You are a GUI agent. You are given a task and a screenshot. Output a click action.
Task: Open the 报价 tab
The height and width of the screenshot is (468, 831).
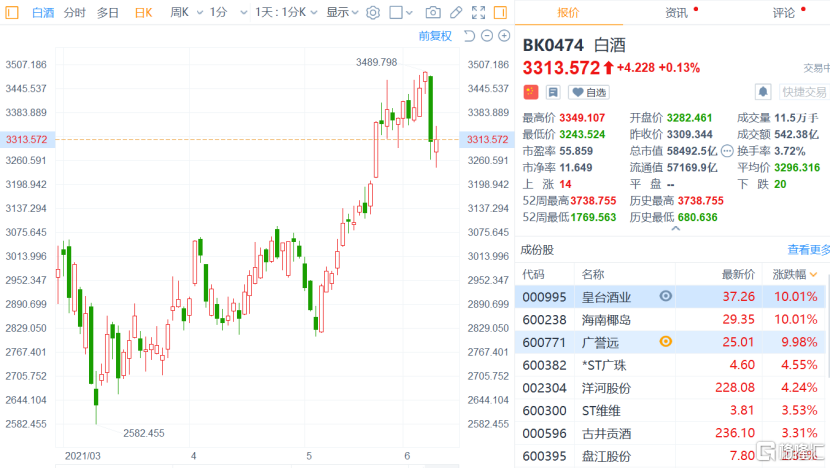(x=568, y=13)
